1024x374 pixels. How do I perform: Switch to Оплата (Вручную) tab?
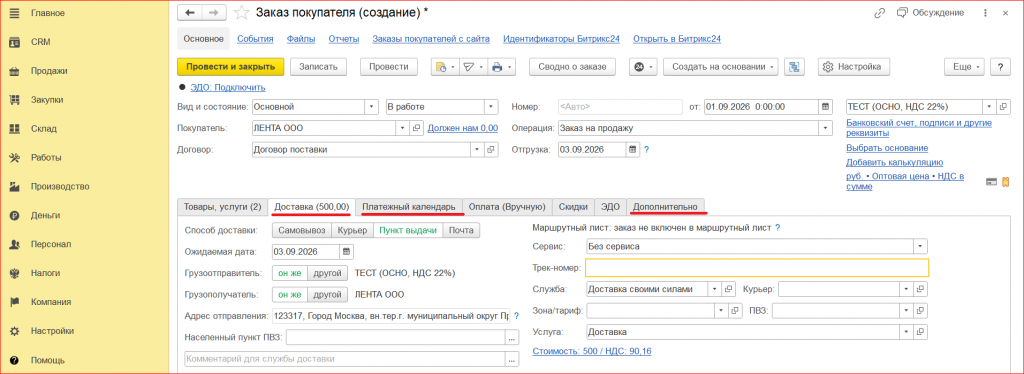(x=507, y=207)
